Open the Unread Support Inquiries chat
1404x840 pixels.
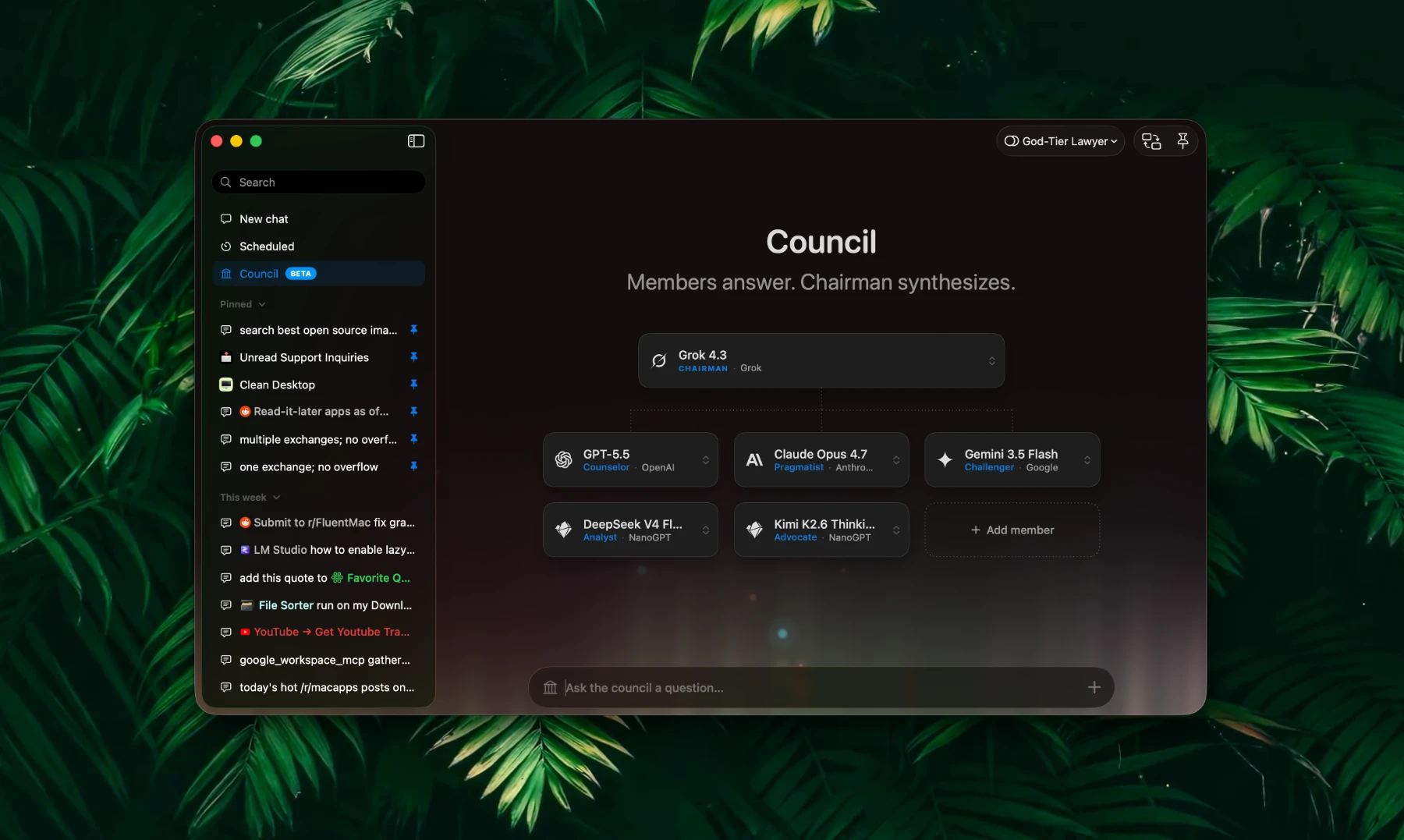[318, 357]
